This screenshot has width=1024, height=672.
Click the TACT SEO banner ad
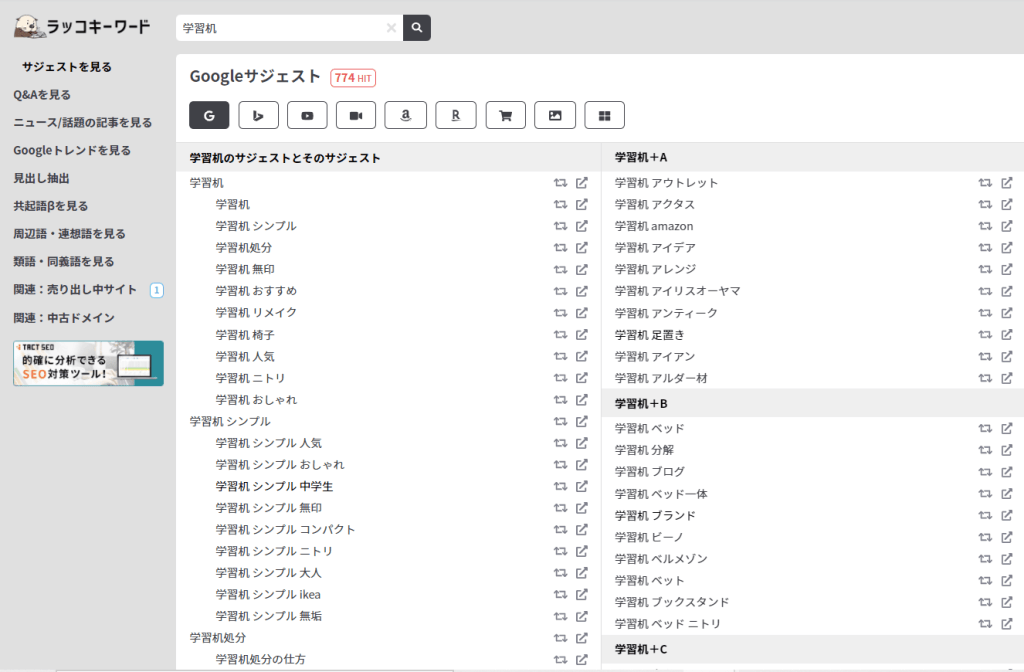click(88, 363)
